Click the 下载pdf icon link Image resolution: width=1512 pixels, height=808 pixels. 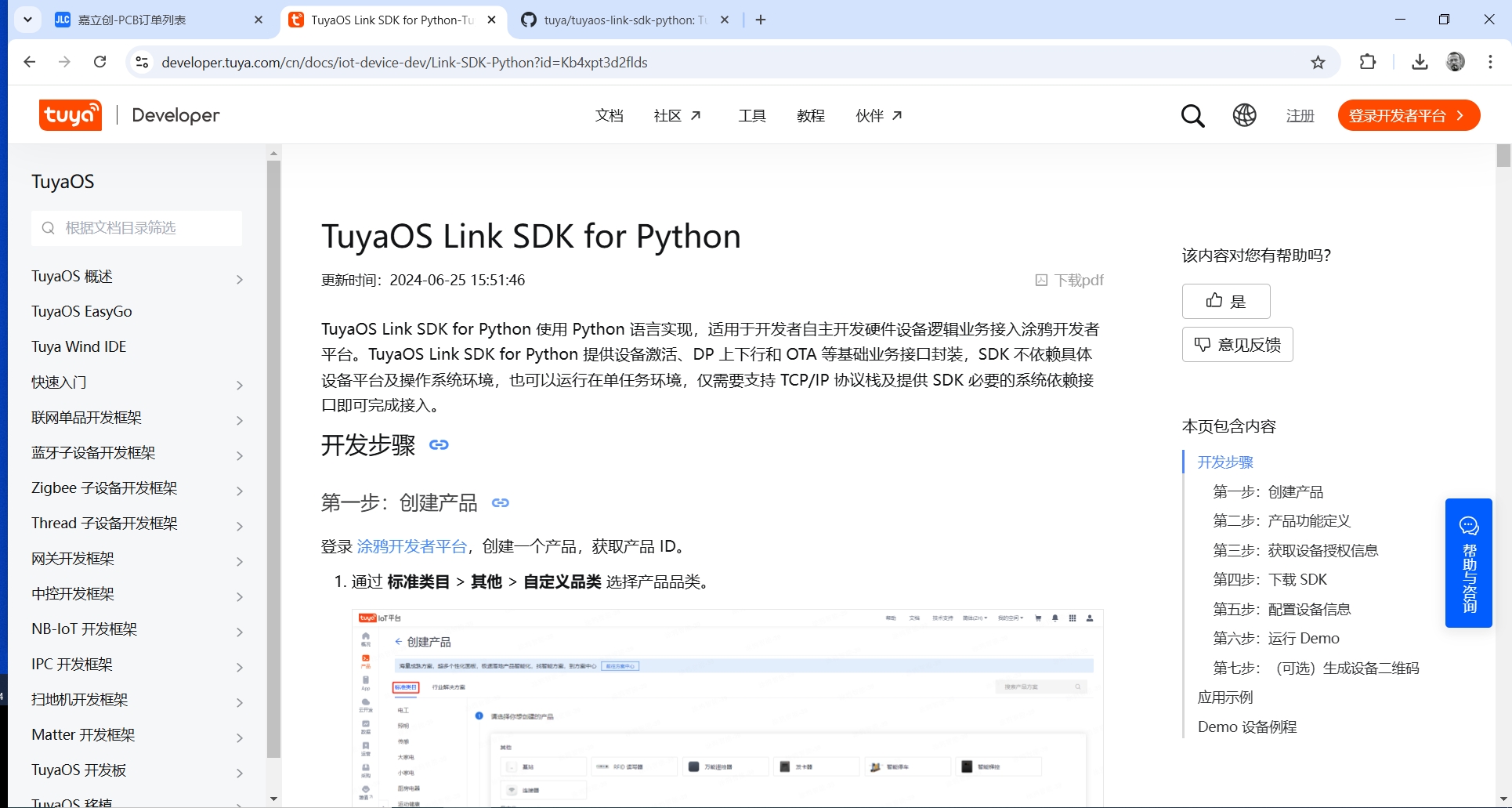1069,280
